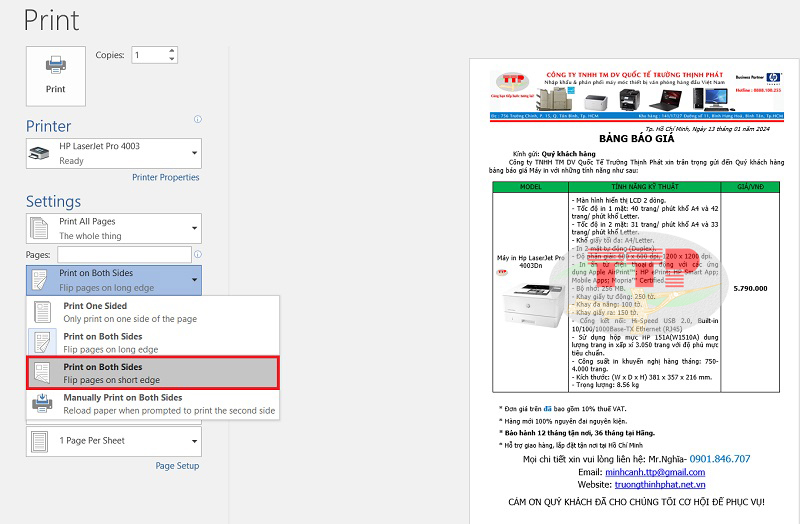Click the 'Ready' printer status text
Screen dimensions: 800x524
pyautogui.click(x=71, y=161)
